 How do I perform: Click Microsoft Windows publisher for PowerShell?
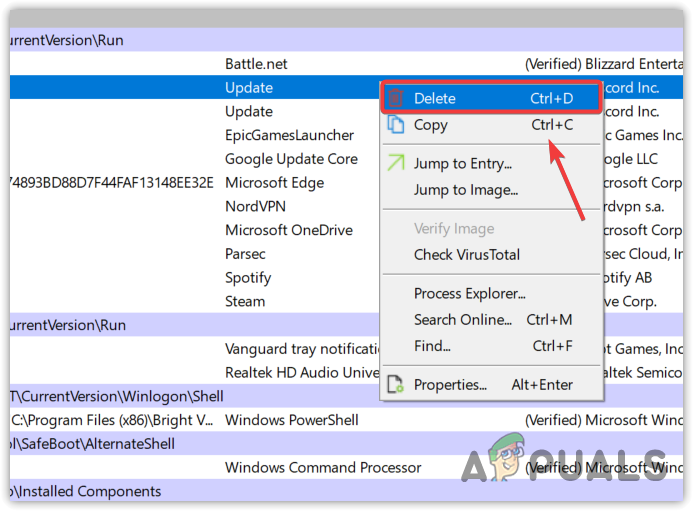[x=604, y=420]
